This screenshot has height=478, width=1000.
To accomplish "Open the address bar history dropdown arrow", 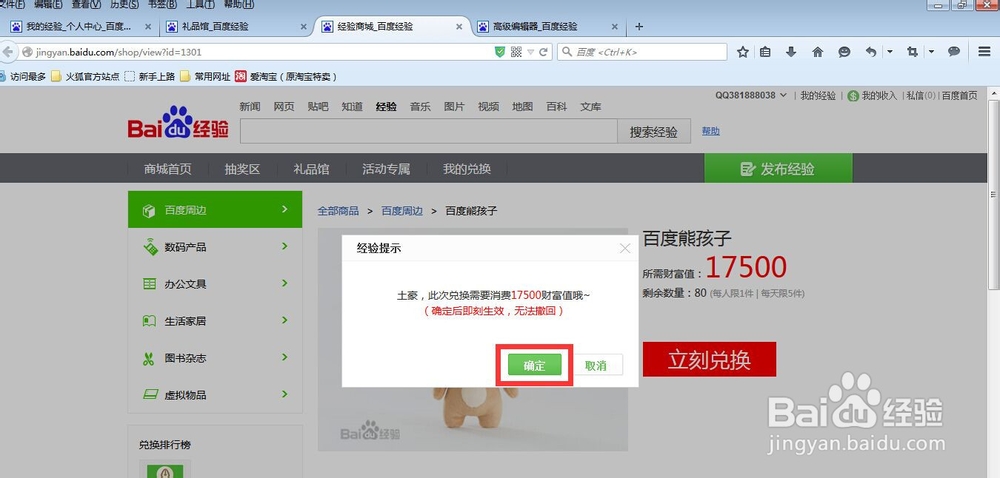I will tap(530, 52).
